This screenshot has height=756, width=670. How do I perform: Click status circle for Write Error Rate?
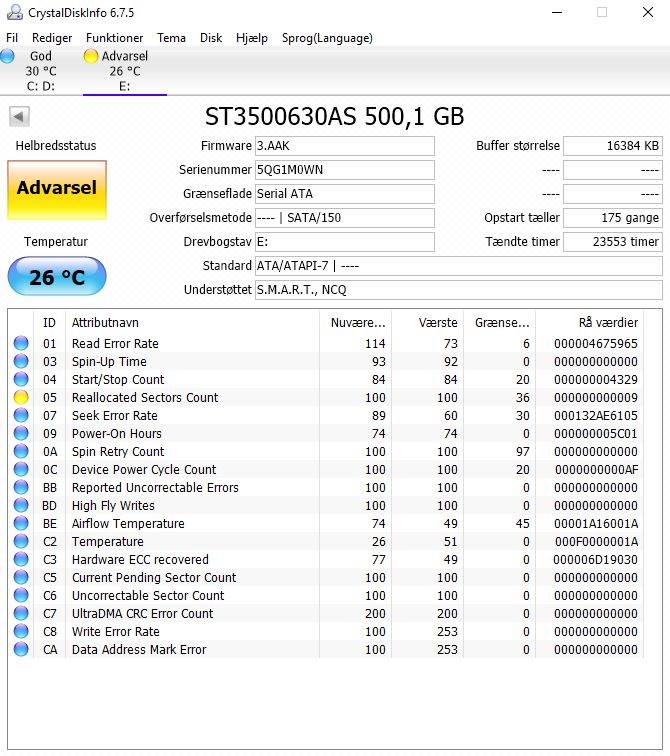point(21,631)
